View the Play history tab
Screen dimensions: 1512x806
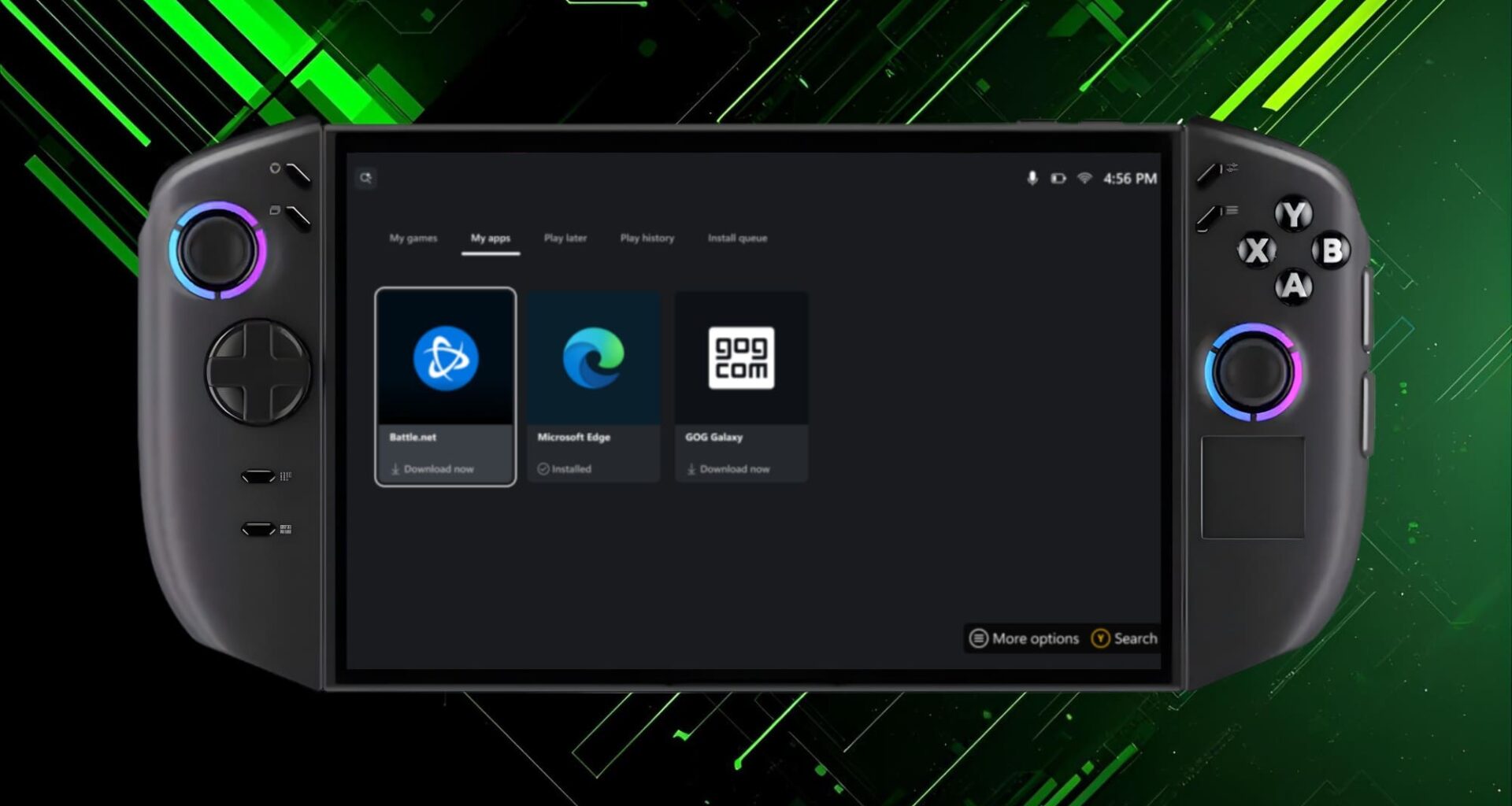coord(647,238)
